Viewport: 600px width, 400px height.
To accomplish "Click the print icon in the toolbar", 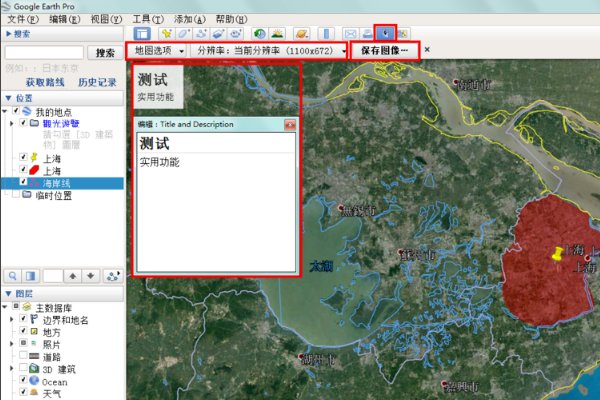I will click(x=367, y=34).
